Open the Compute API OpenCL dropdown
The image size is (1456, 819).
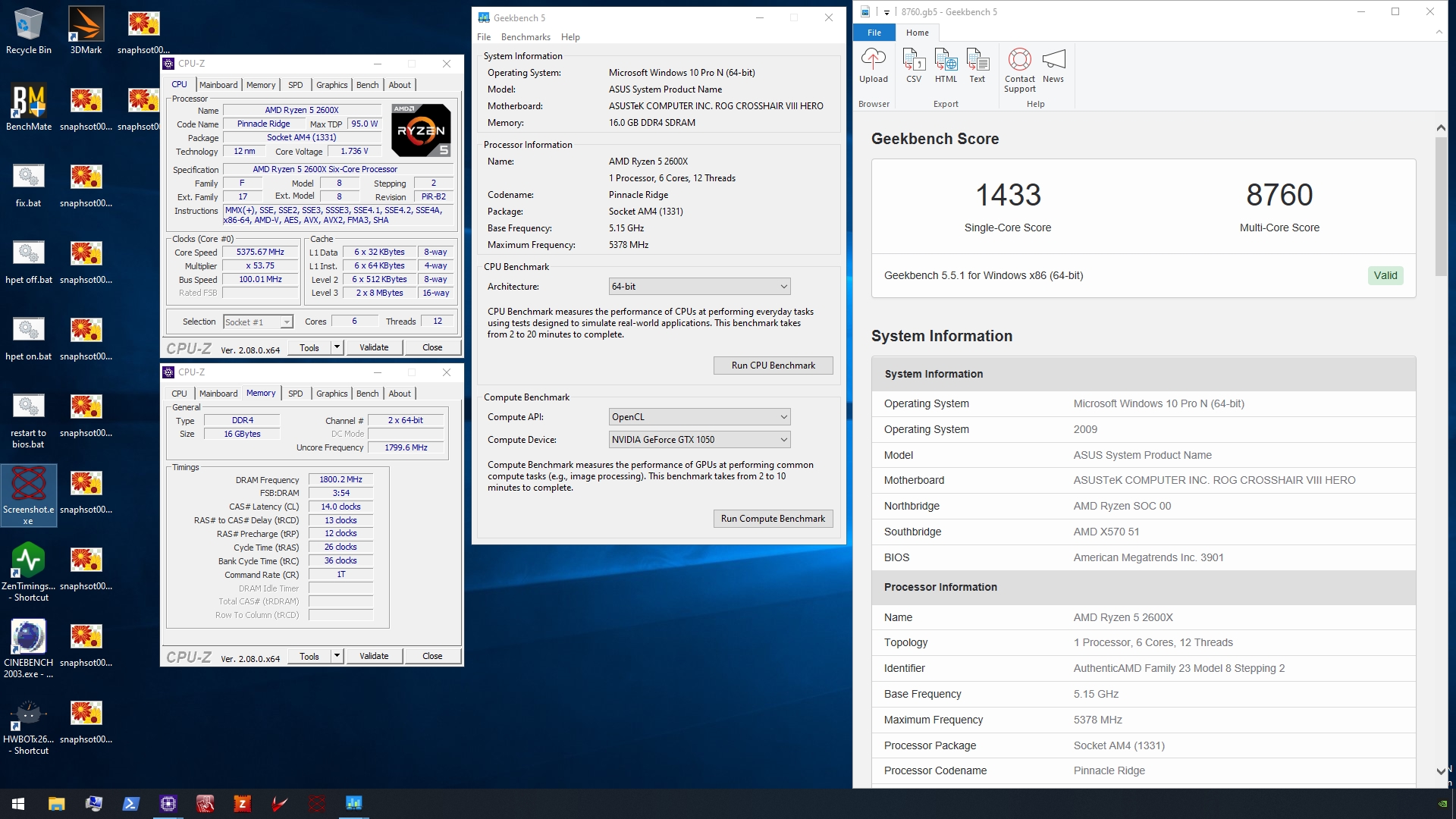(x=699, y=417)
